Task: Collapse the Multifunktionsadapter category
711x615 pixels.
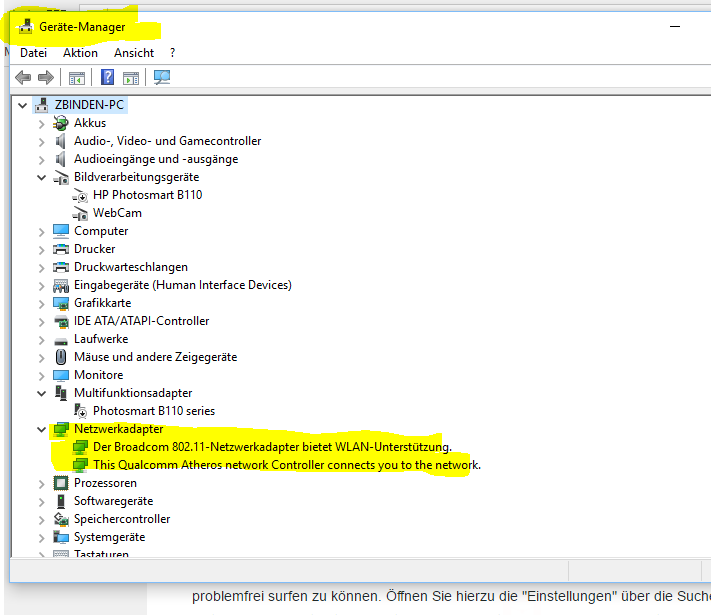Action: point(41,393)
